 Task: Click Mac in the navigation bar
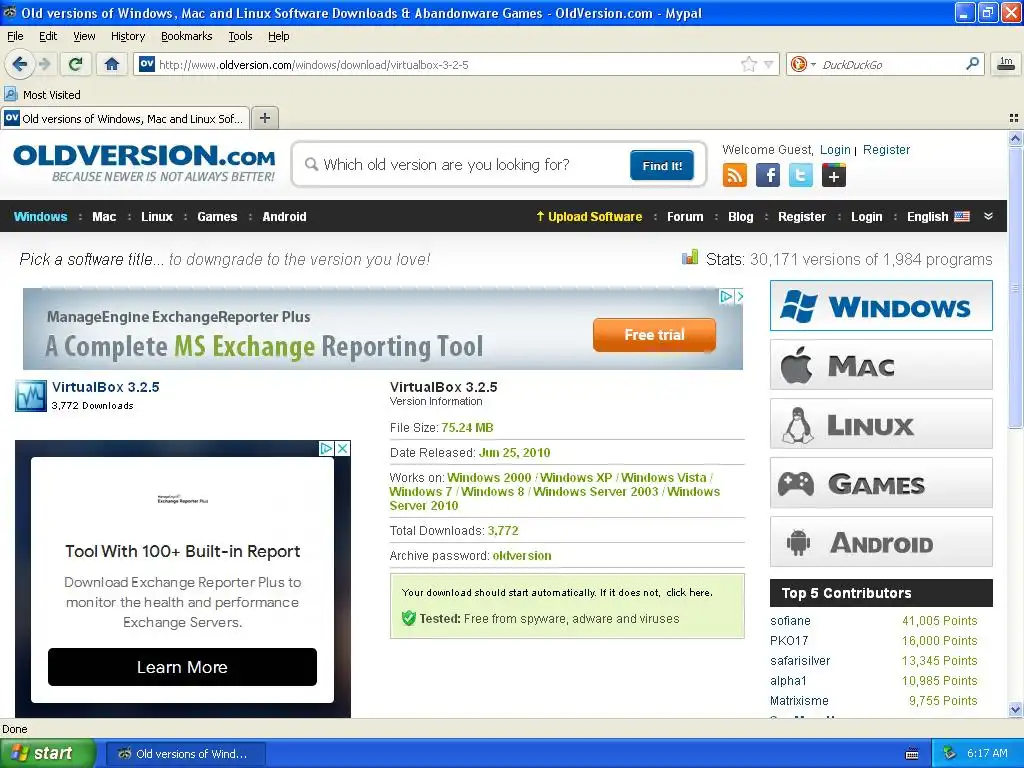pyautogui.click(x=104, y=217)
